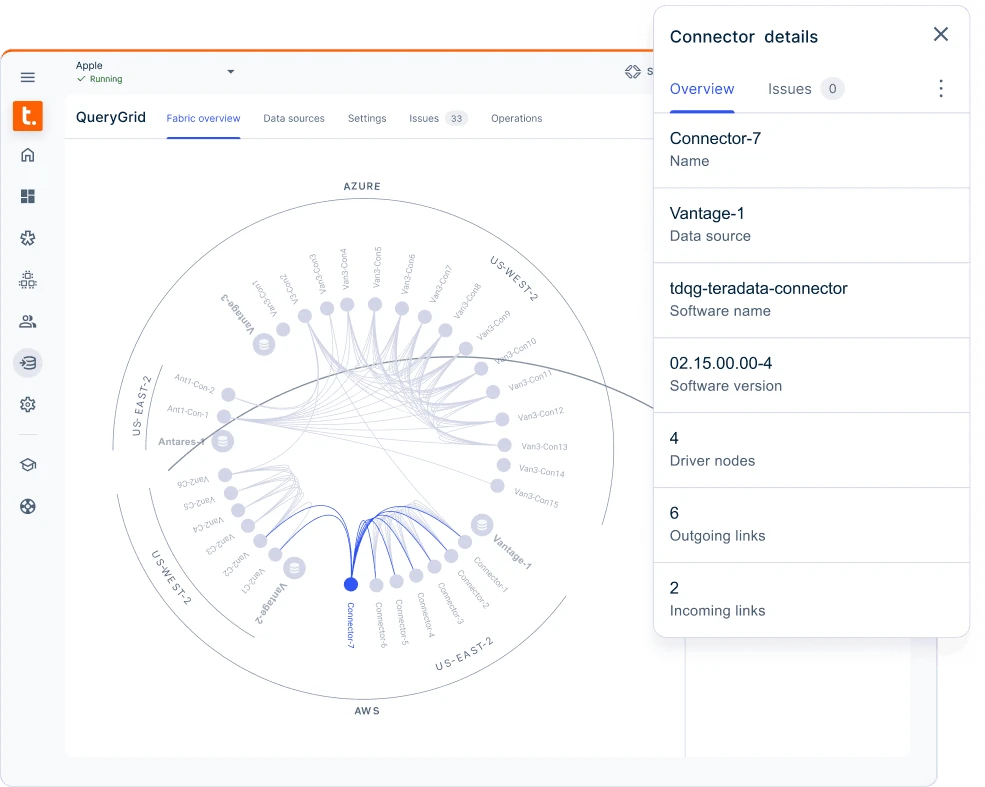Viewport: 985px width, 787px height.
Task: Open the dashboard grid icon in sidebar
Action: pyautogui.click(x=28, y=196)
